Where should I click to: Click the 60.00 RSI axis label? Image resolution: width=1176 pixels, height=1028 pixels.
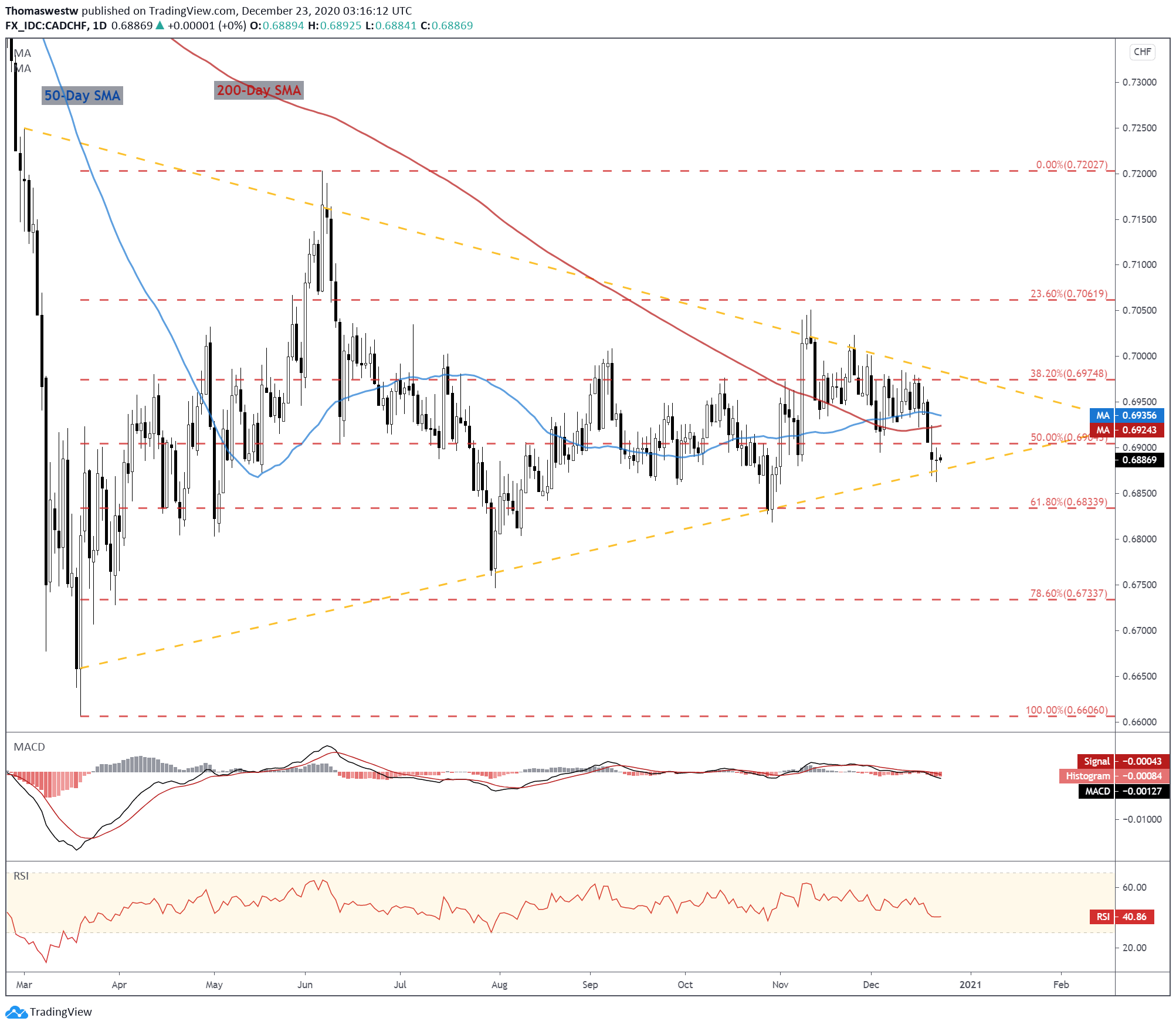point(1134,887)
